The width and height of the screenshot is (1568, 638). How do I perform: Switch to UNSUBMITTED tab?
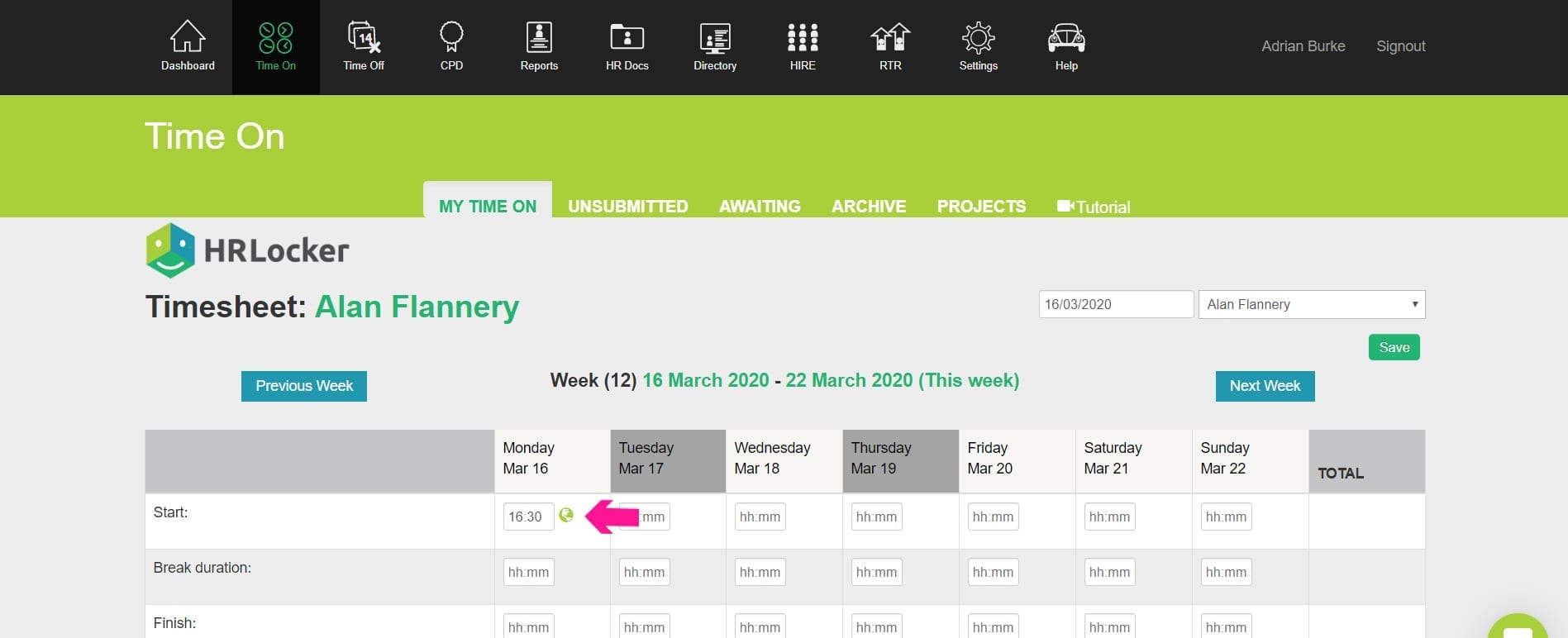point(628,207)
